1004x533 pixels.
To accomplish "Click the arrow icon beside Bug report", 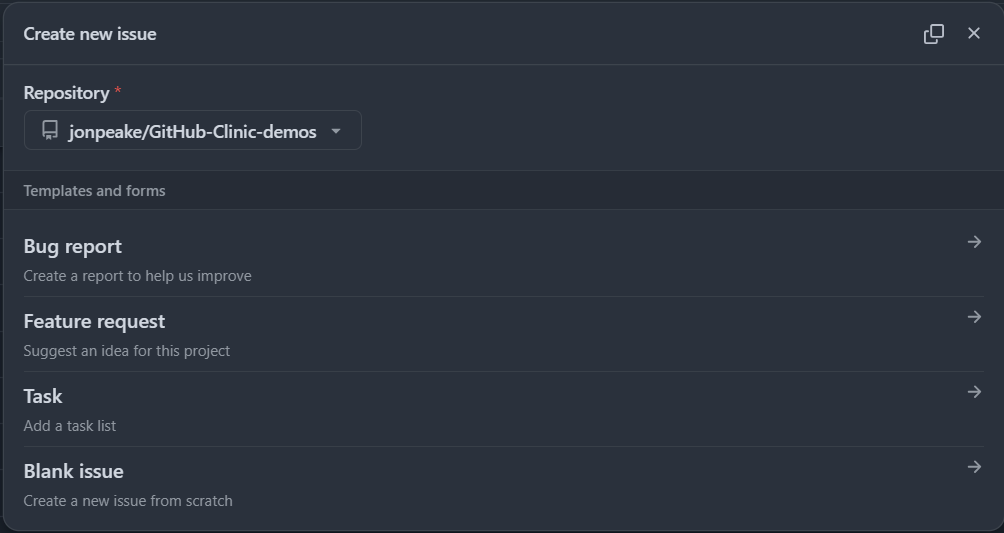I will 974,242.
